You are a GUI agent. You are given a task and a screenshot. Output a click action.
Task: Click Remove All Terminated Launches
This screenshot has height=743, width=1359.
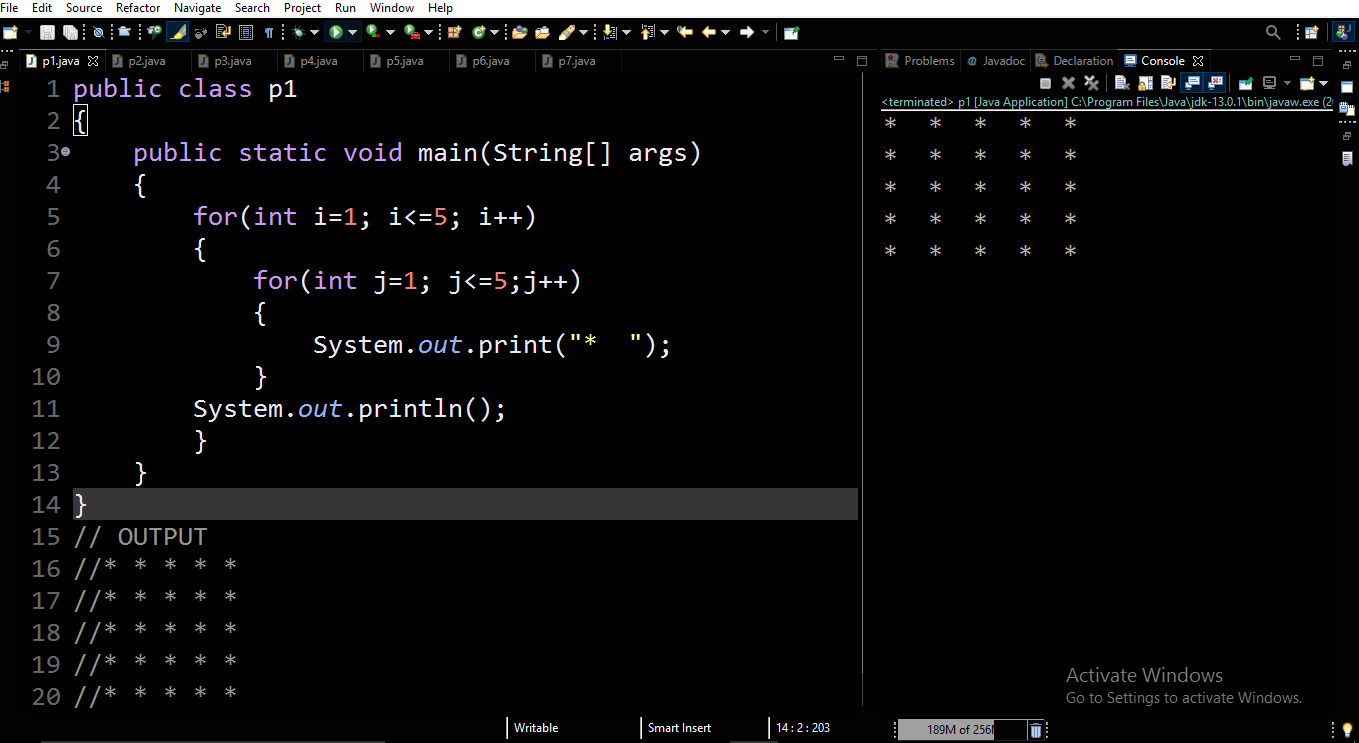coord(1092,83)
